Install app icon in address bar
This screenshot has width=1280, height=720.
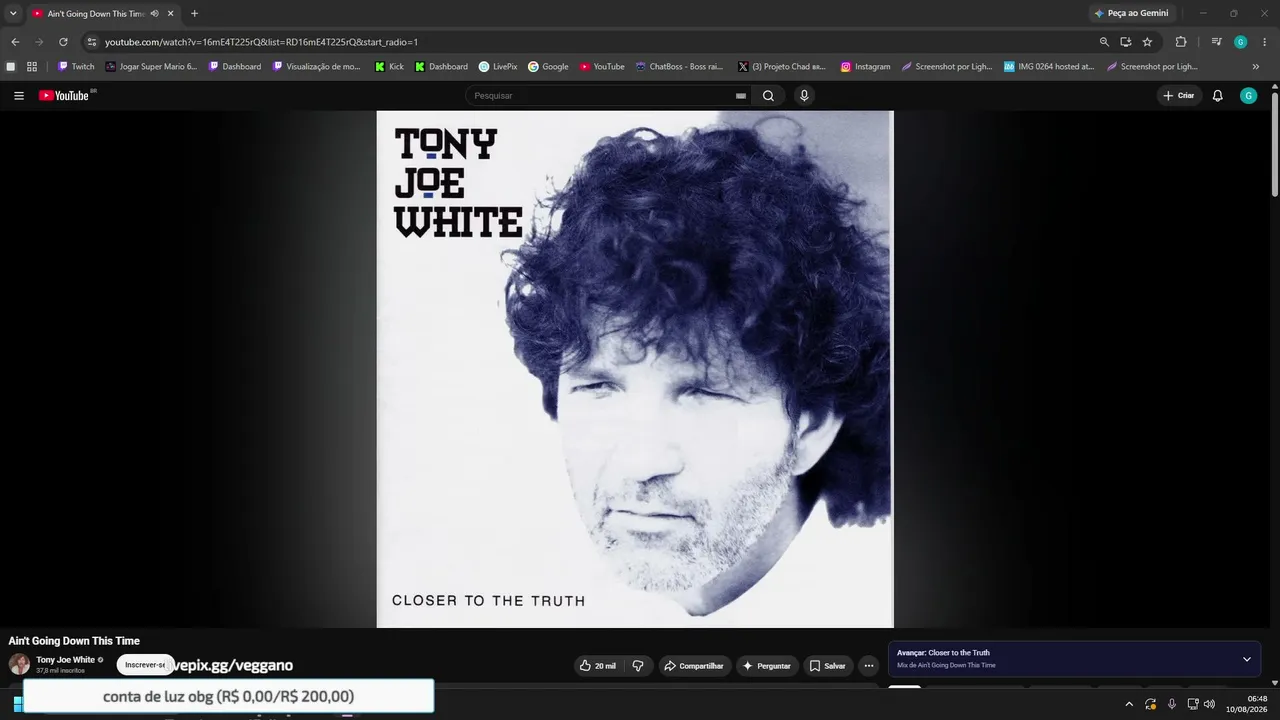(x=1125, y=42)
